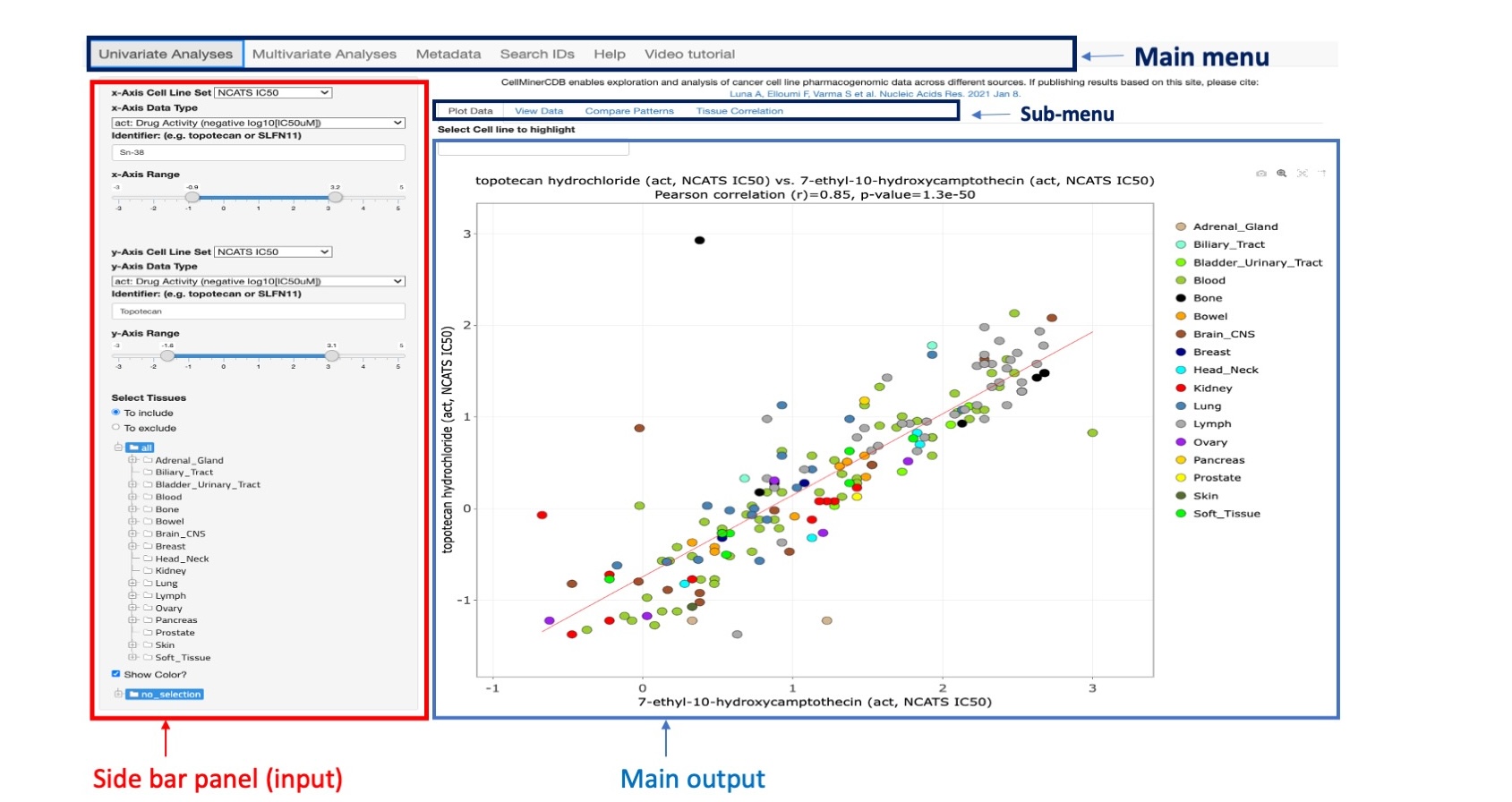Click the Prostate folder icon in tissue tree
Image resolution: width=1512 pixels, height=802 pixels.
tap(149, 633)
